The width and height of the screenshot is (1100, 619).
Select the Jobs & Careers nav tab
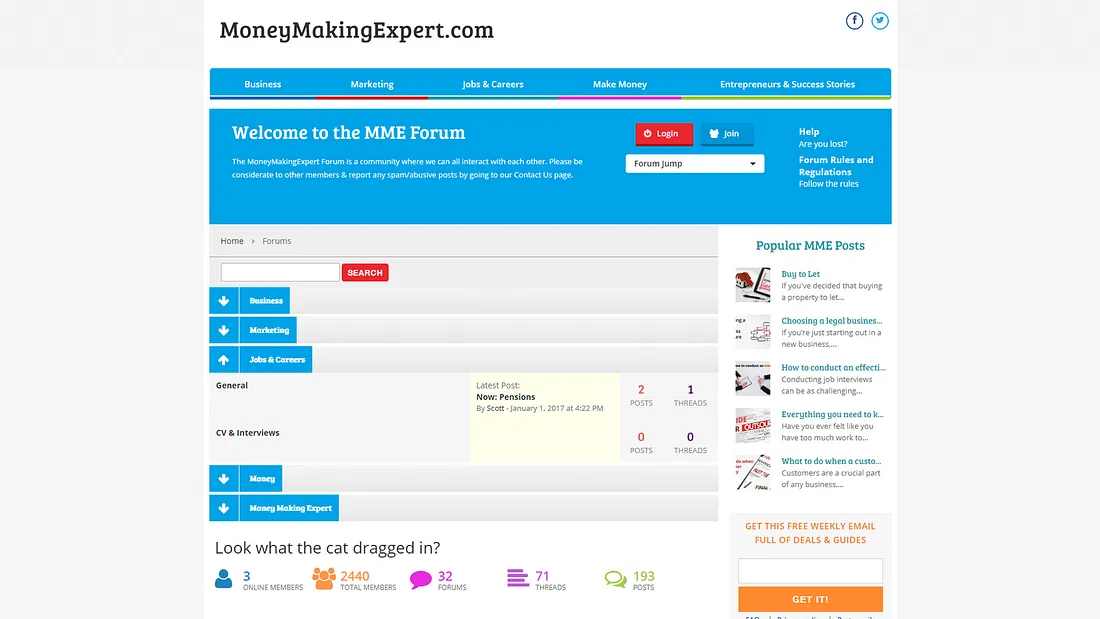[493, 85]
